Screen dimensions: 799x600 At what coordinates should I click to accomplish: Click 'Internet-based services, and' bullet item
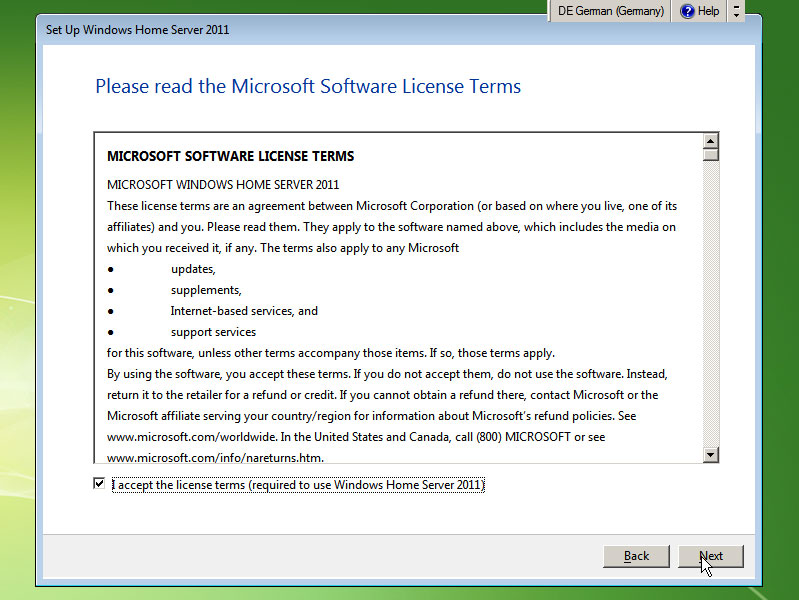(x=244, y=311)
